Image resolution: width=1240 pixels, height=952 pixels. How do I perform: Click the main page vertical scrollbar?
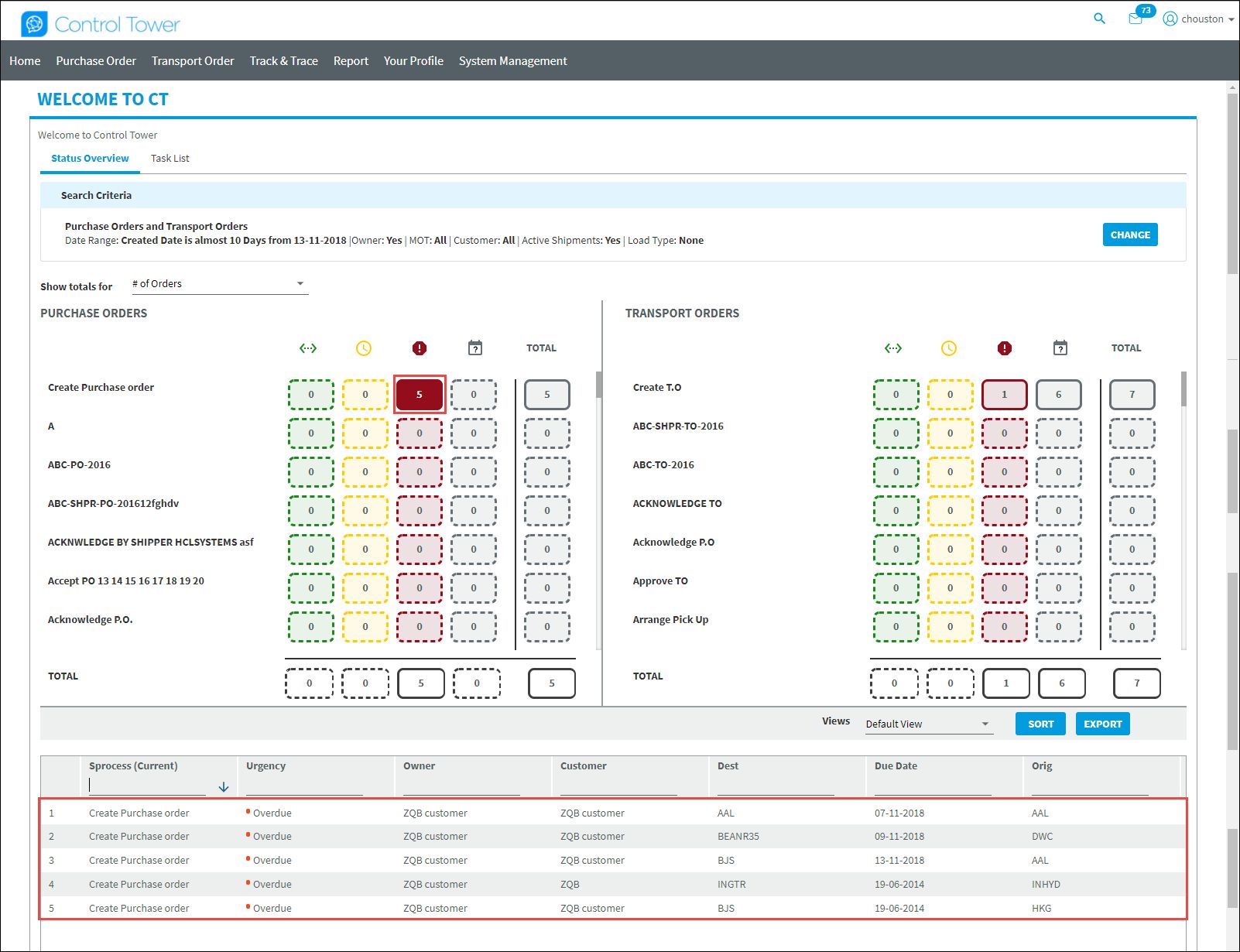point(1233,184)
